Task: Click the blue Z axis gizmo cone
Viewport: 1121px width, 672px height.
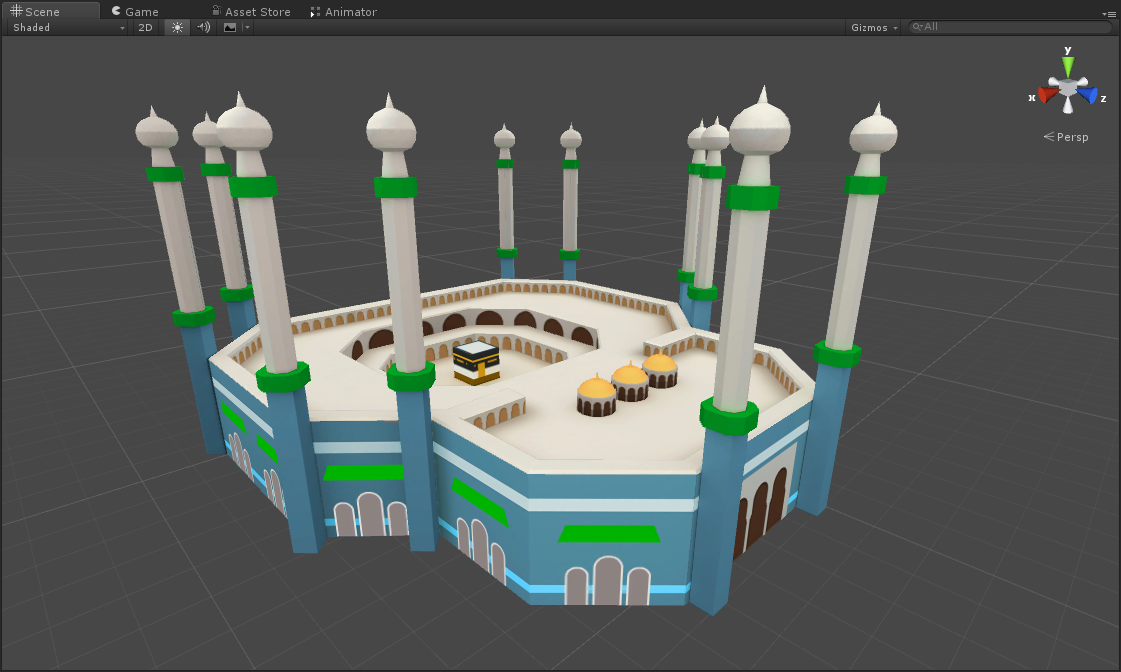Action: click(x=1087, y=94)
